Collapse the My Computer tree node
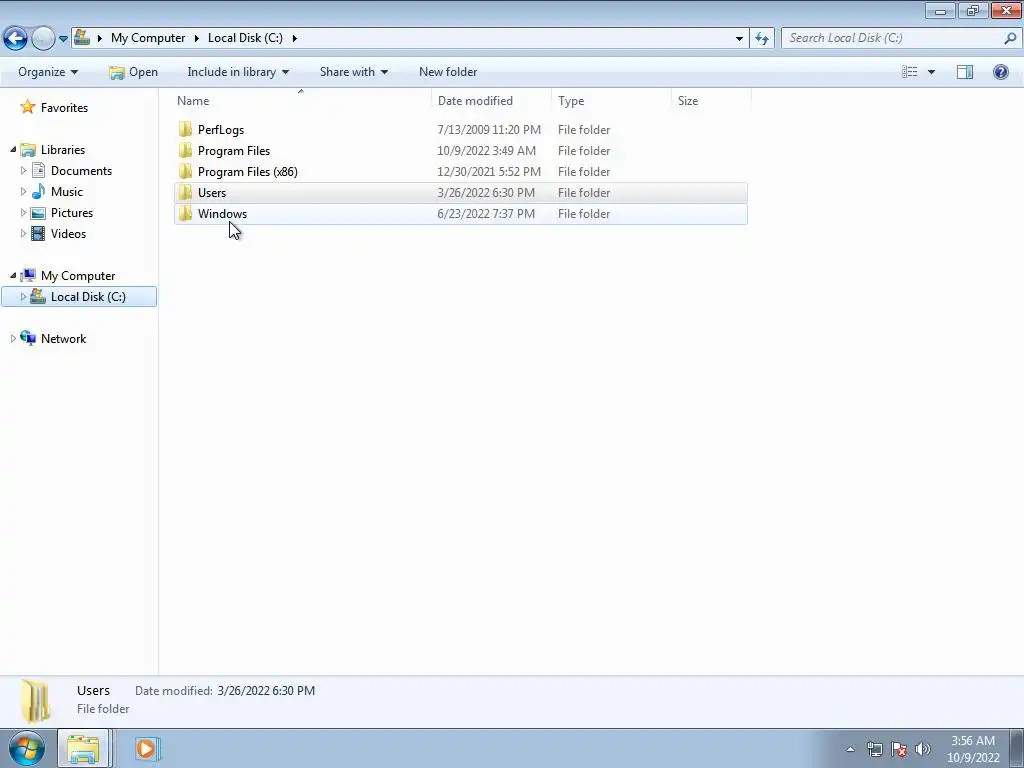 pos(13,276)
